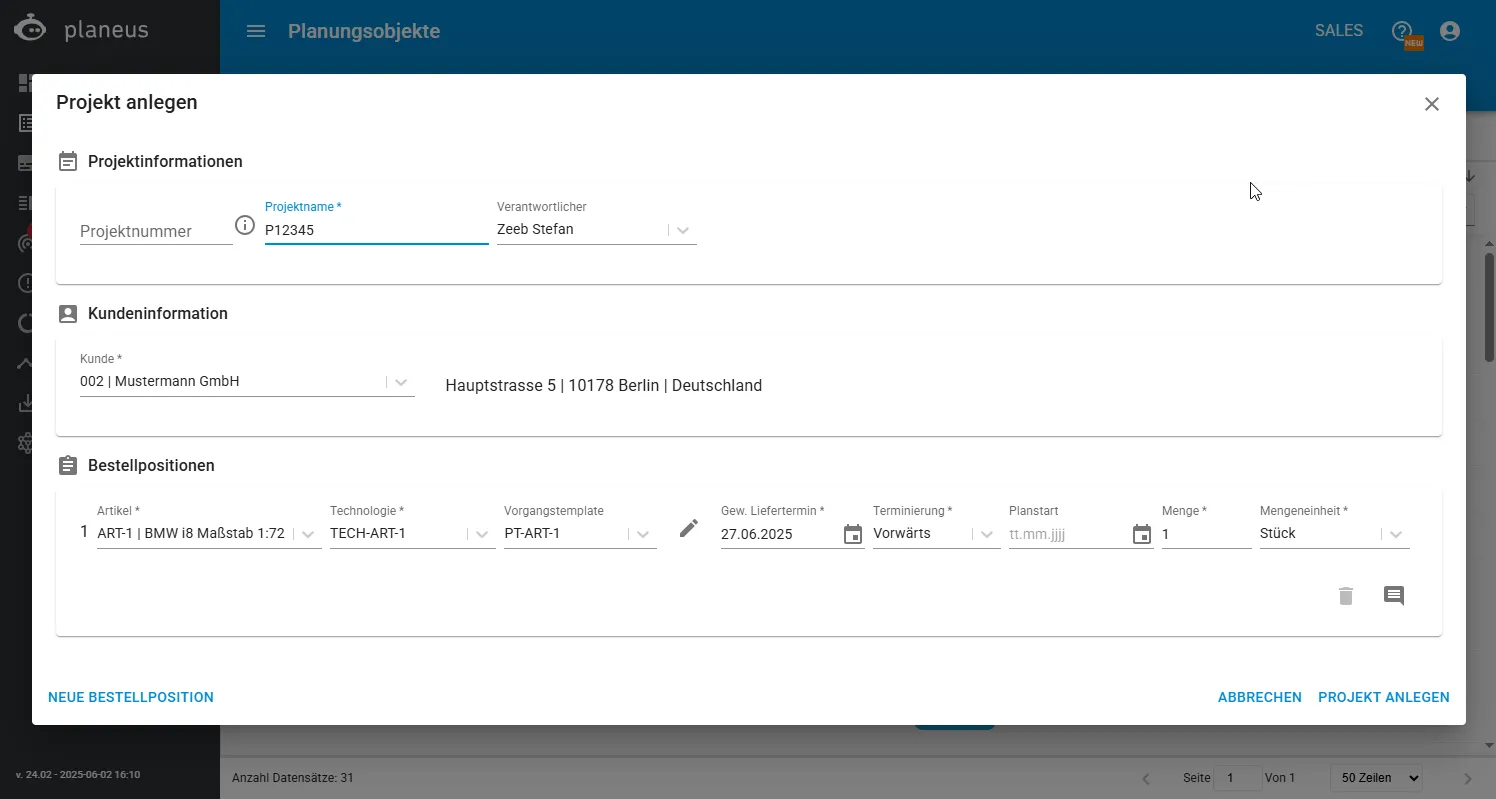Click Abbrechen button

[1260, 697]
